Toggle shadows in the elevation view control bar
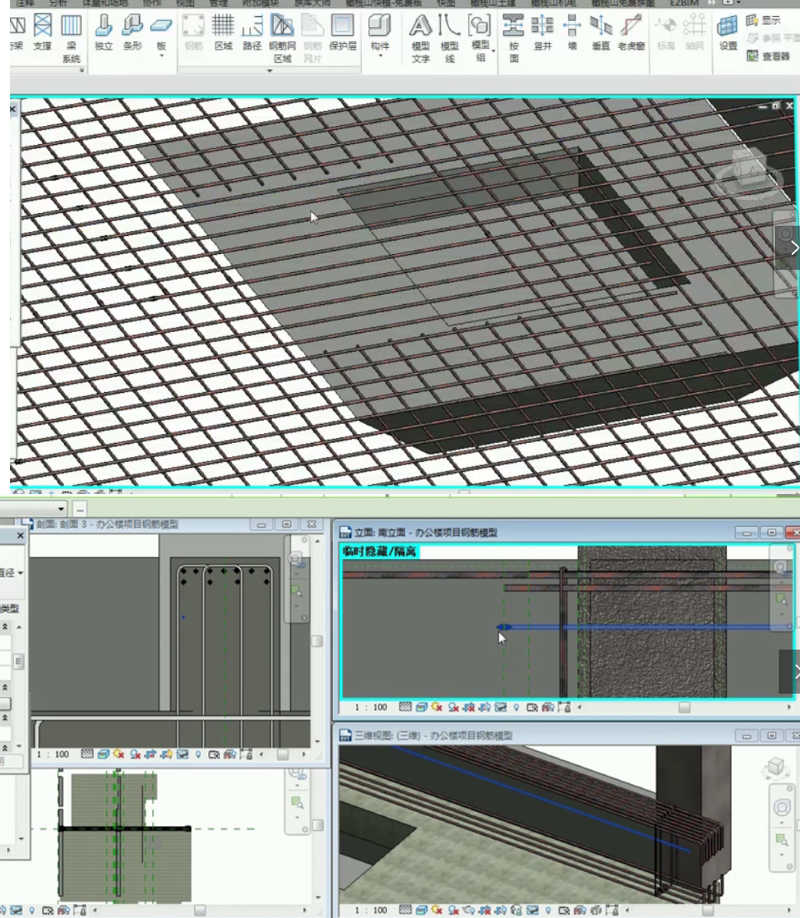 pos(452,706)
